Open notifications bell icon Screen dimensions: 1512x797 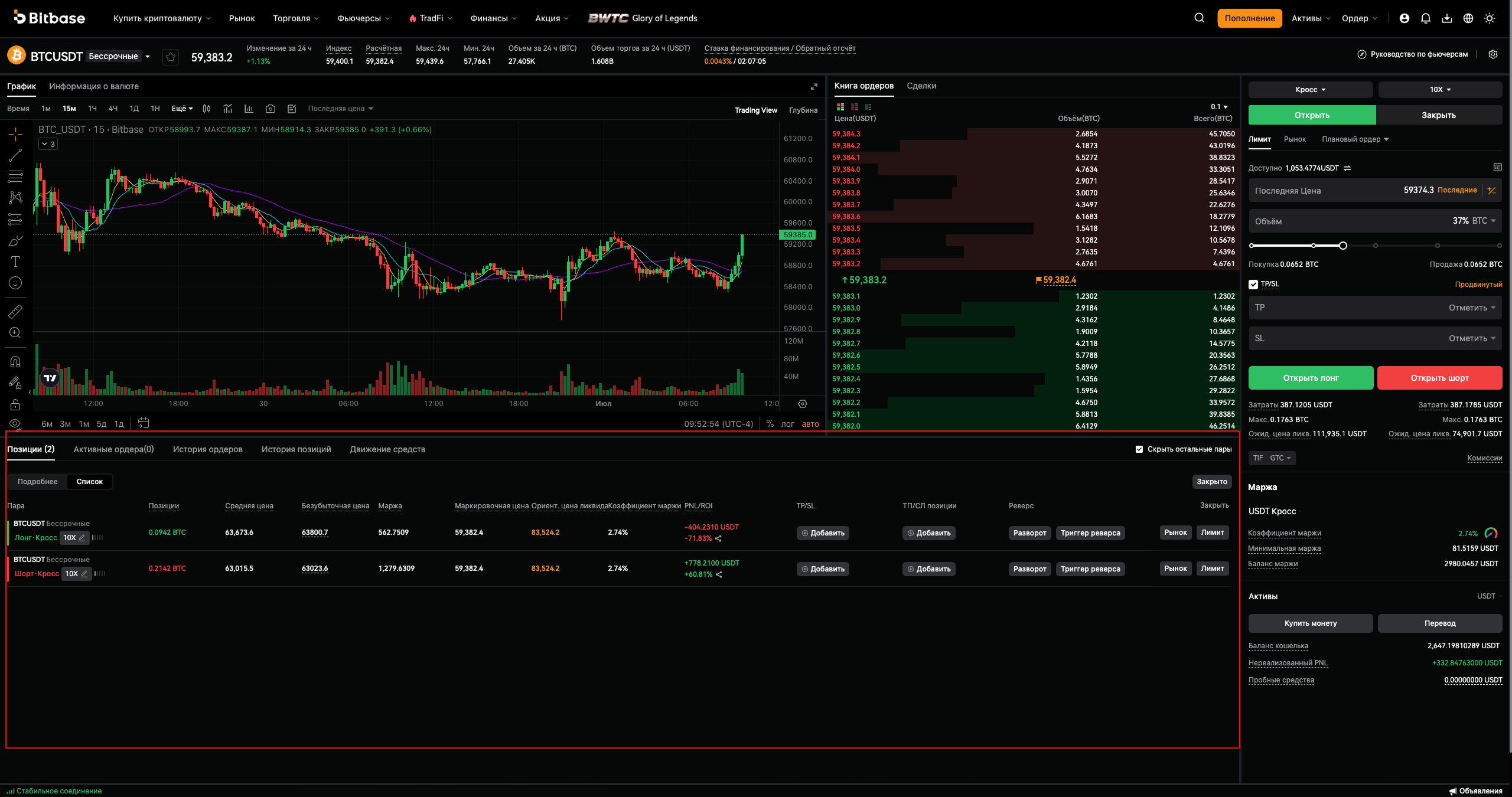point(1425,18)
